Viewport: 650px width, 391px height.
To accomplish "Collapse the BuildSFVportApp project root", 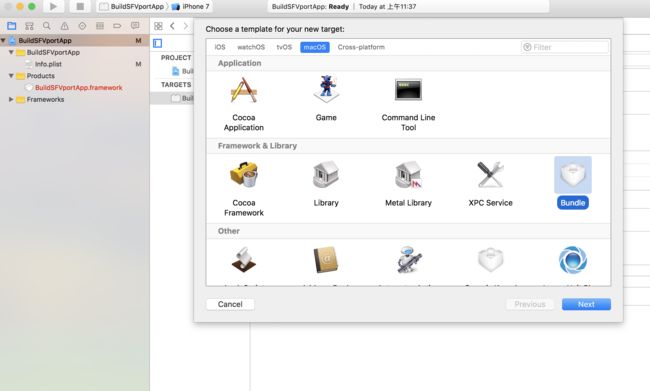I will [3, 41].
